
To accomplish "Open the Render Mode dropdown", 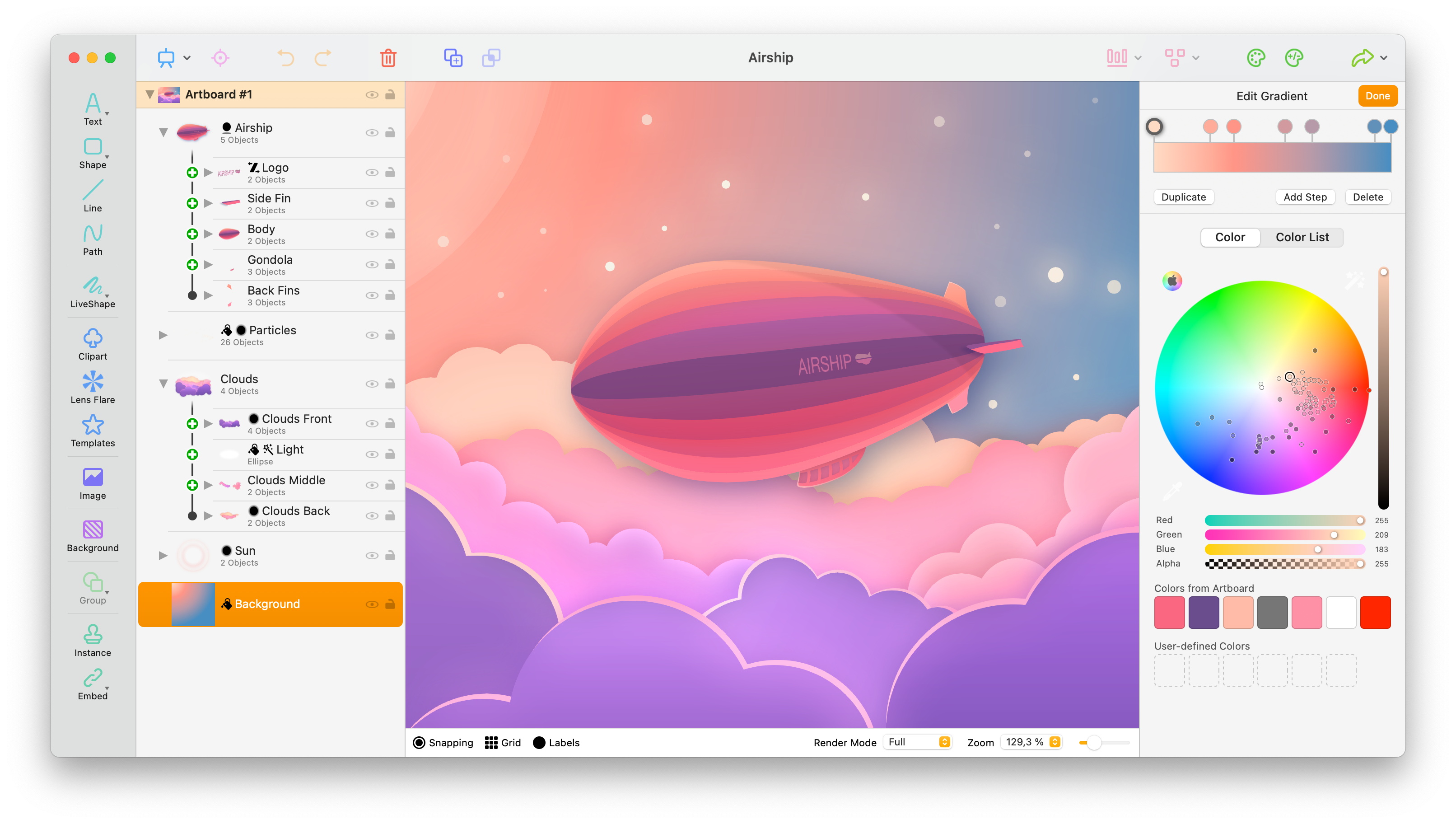I will (918, 743).
